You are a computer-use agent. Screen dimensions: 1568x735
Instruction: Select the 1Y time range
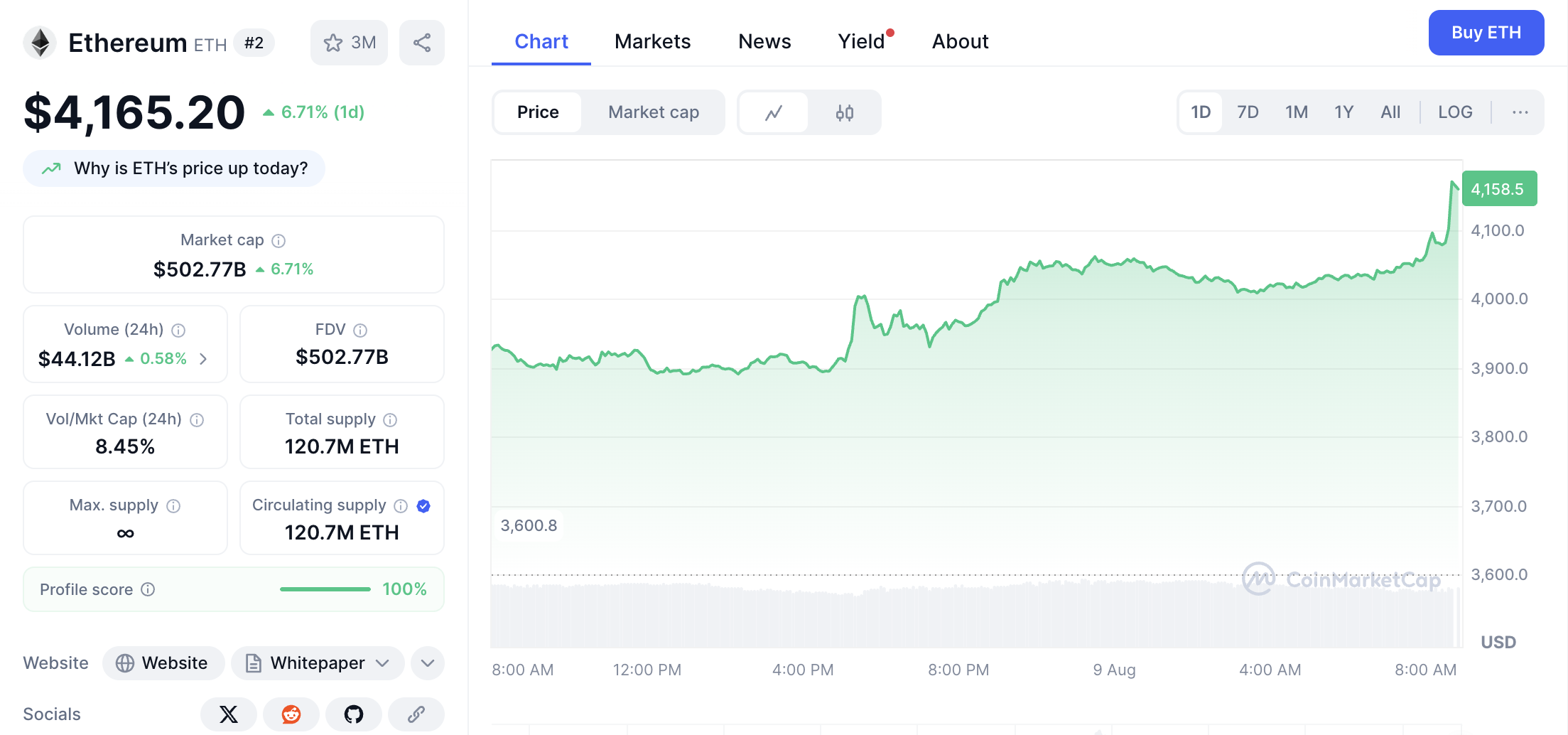point(1343,112)
